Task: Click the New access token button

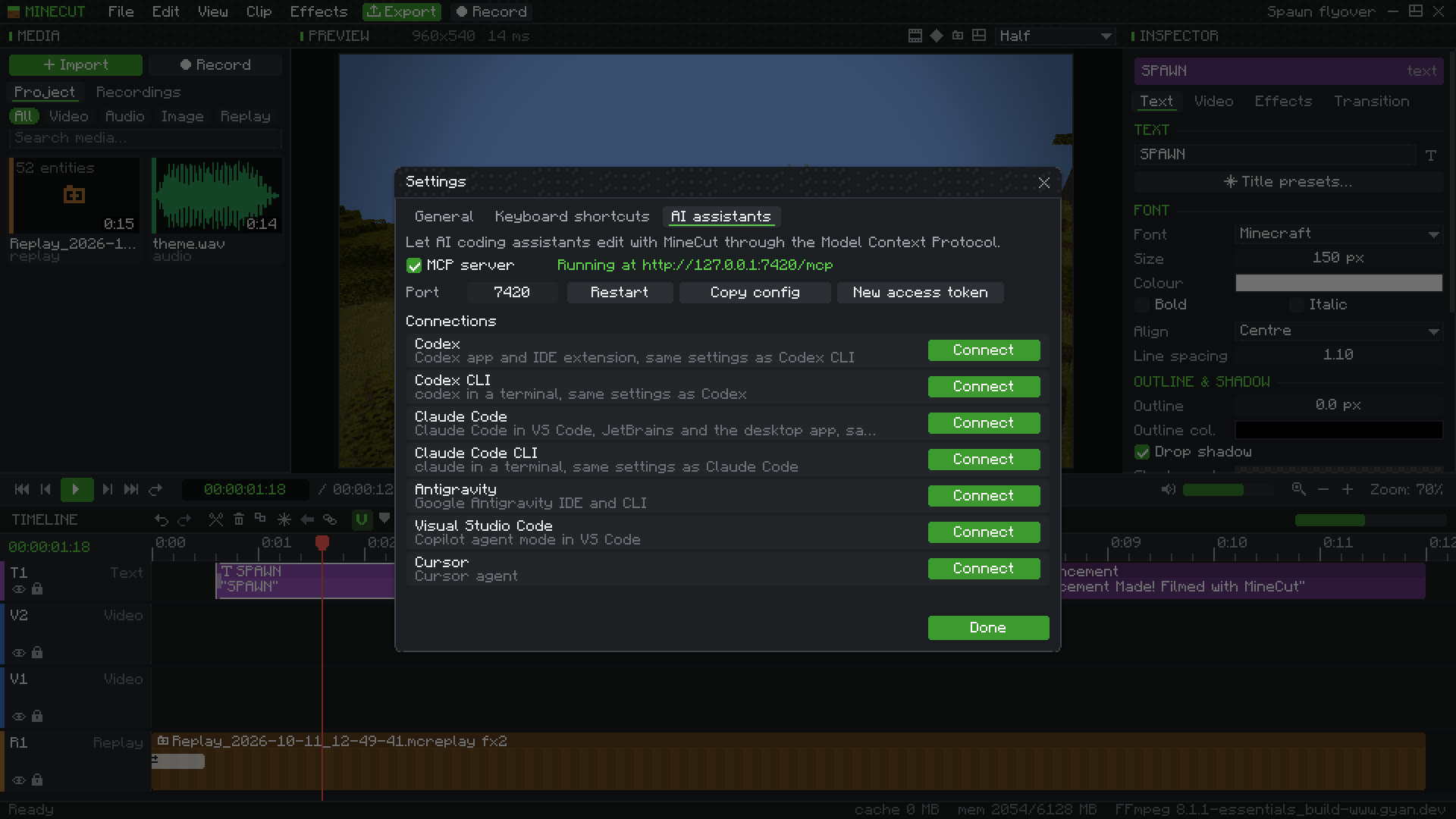Action: pos(920,293)
